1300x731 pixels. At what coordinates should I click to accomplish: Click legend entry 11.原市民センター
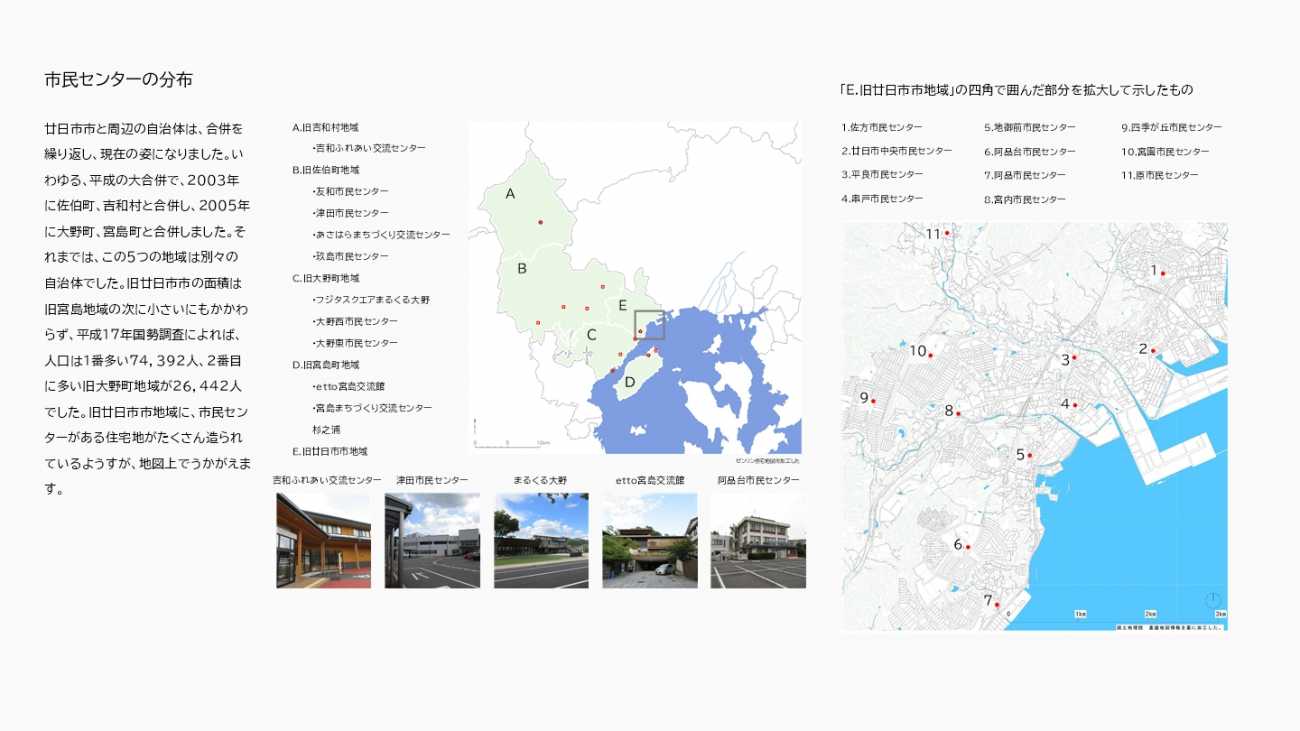pos(1159,175)
